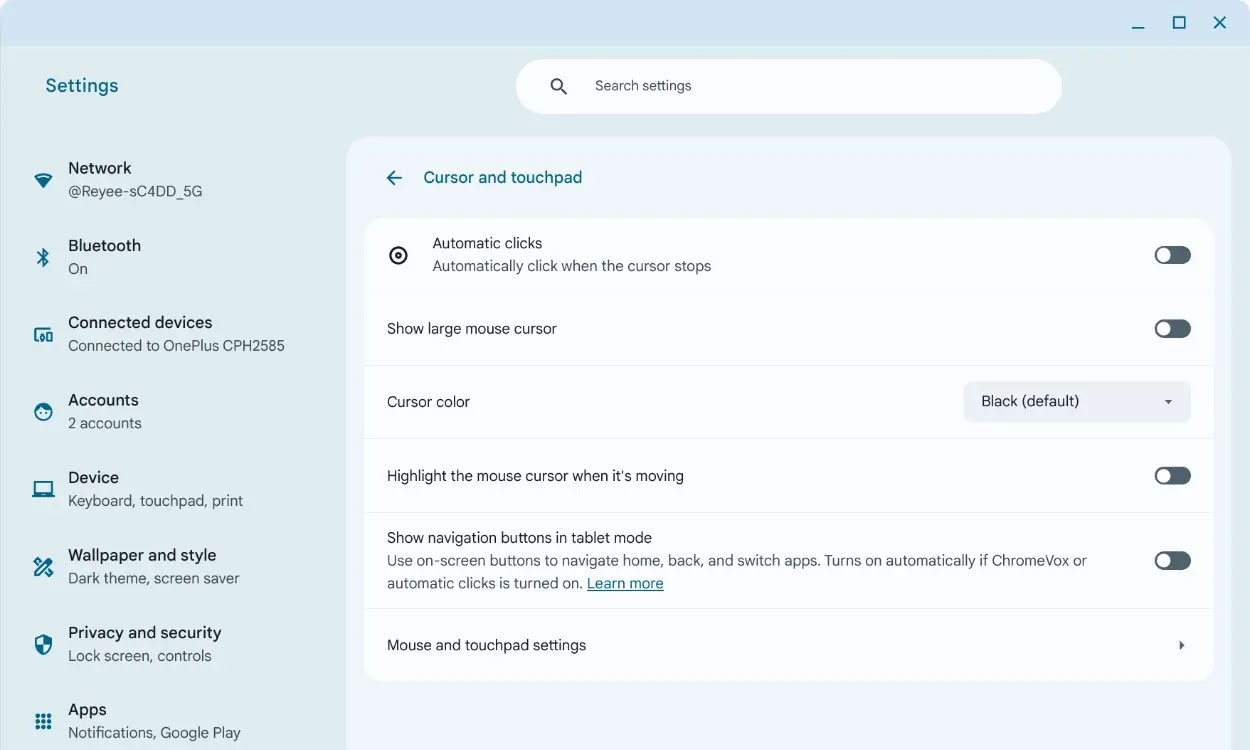Open the Learn more link
Screen dimensions: 1250x750
click(x=625, y=584)
